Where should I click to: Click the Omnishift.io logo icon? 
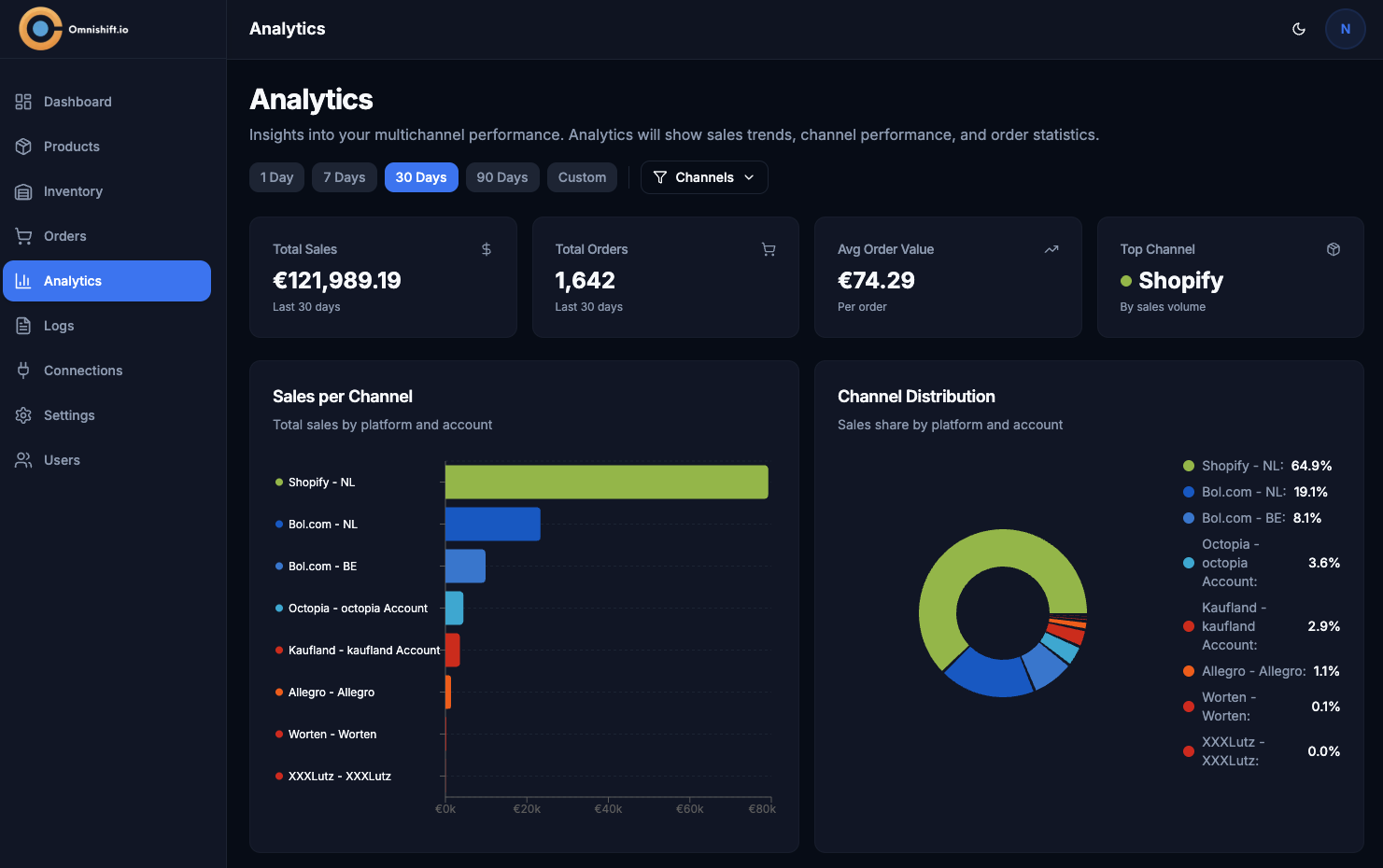(40, 29)
